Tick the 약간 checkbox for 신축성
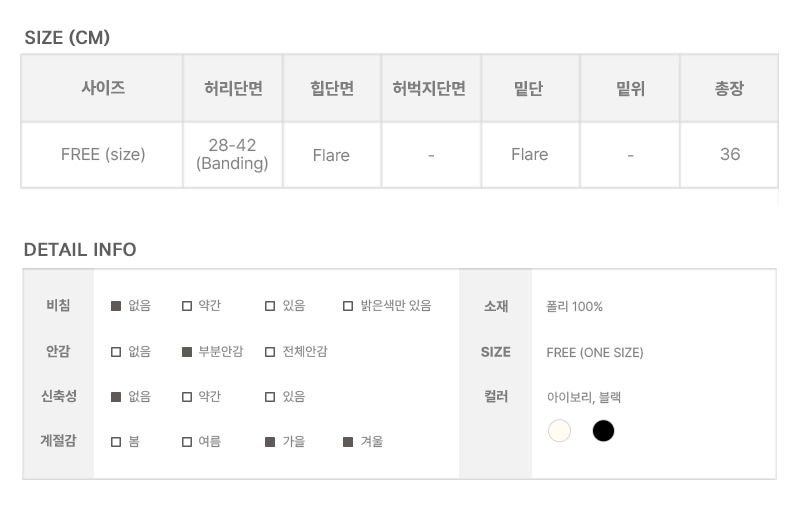Viewport: 800px width, 528px height. click(187, 397)
